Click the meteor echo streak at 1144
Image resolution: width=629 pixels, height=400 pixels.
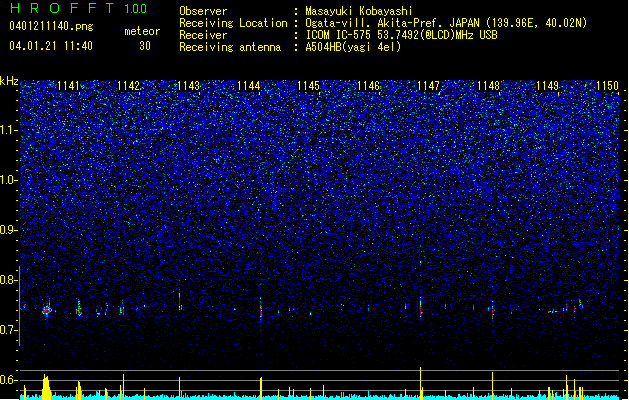click(x=261, y=310)
